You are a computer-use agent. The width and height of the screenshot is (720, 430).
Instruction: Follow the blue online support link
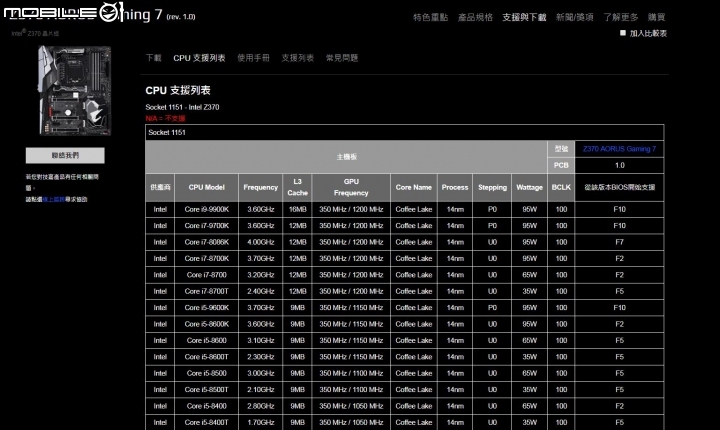click(54, 199)
